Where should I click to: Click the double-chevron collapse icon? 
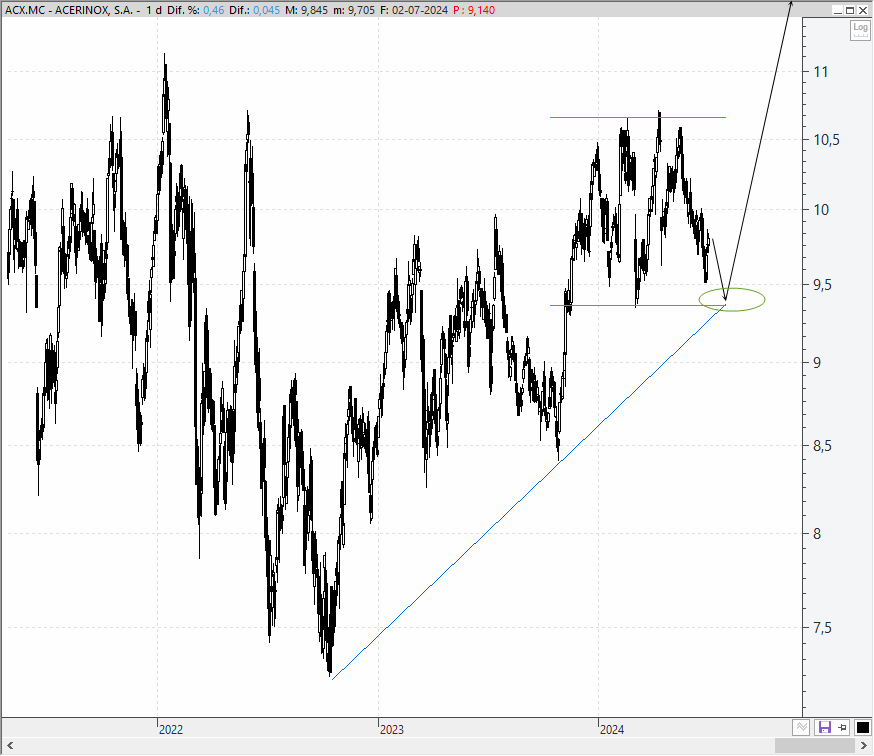pos(802,727)
